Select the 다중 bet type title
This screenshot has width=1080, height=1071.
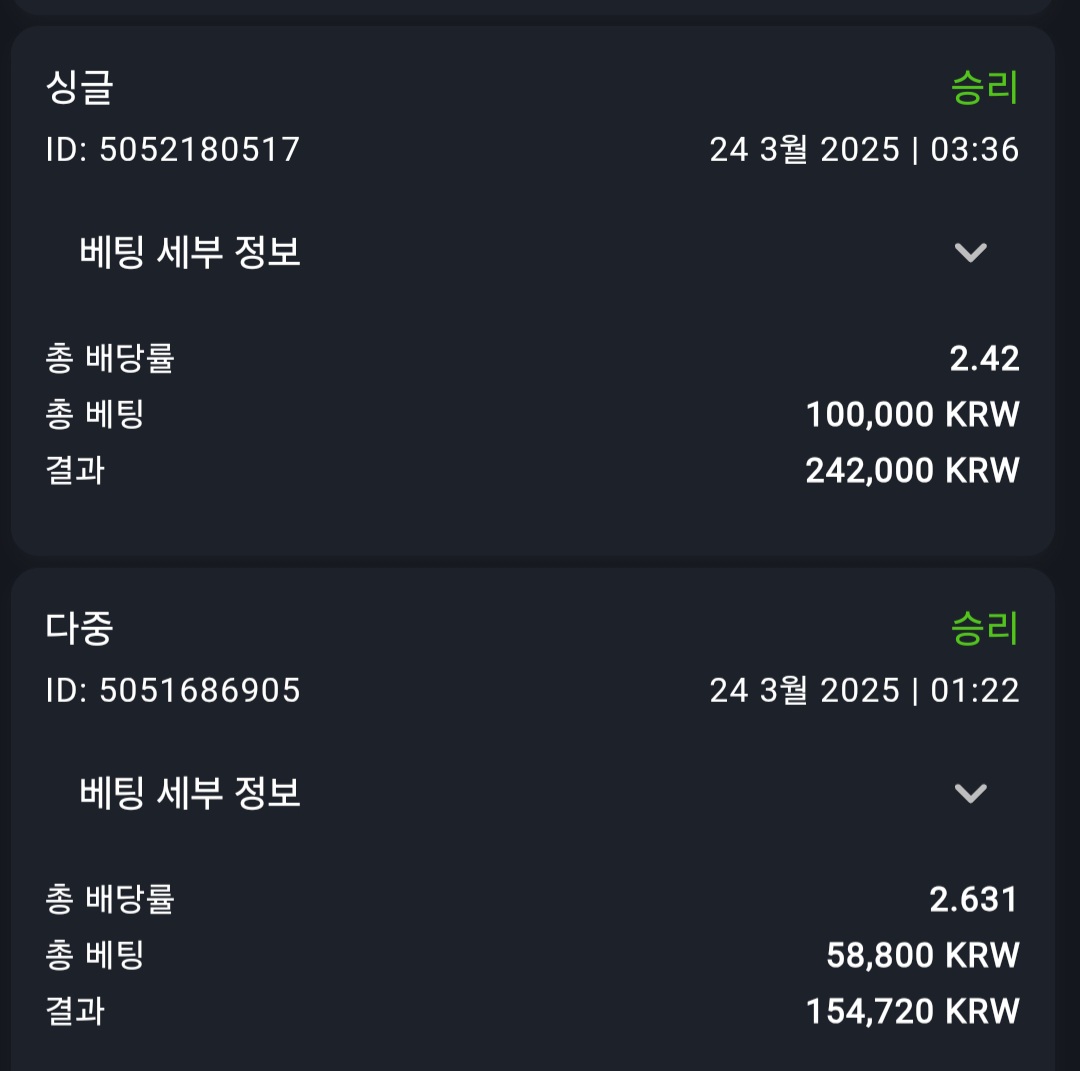[80, 629]
